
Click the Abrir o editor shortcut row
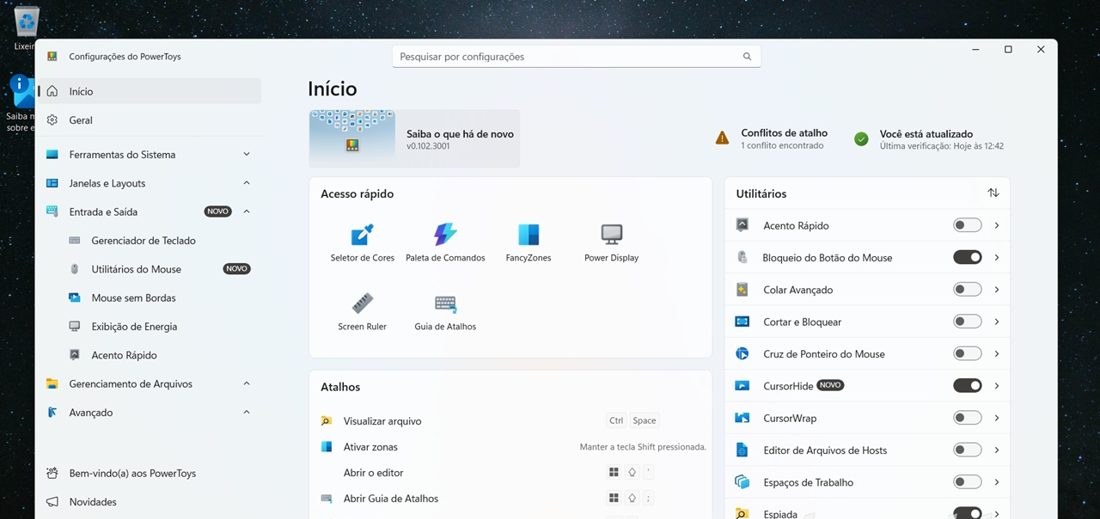(x=513, y=473)
